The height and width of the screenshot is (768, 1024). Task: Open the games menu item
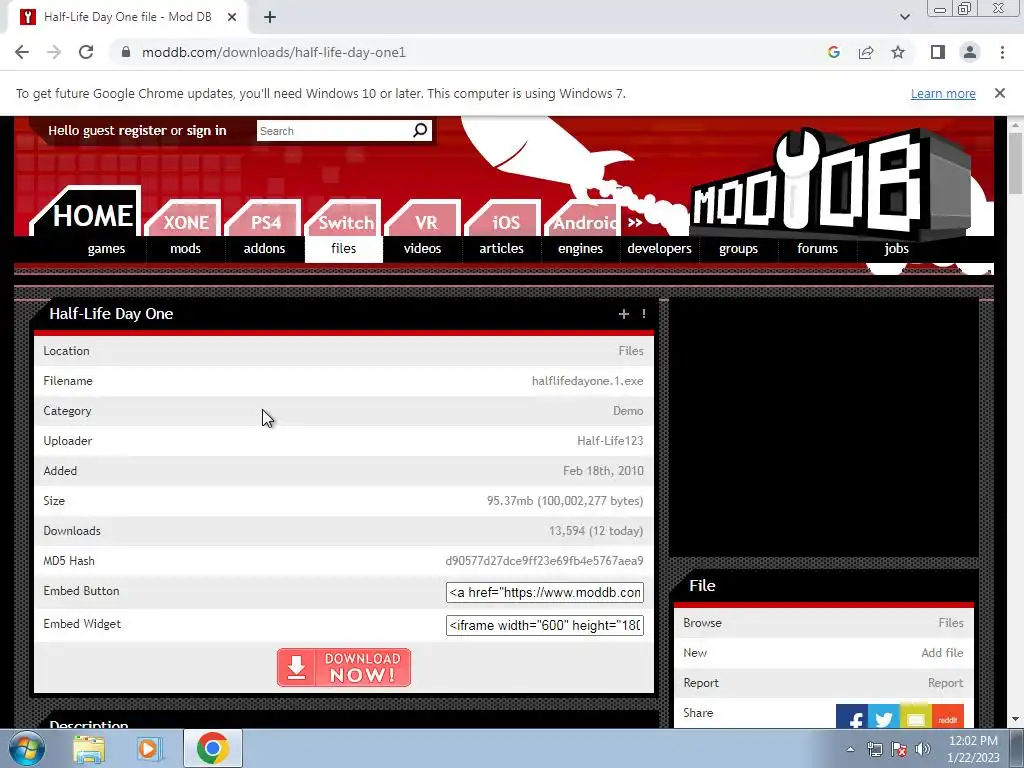pos(106,248)
